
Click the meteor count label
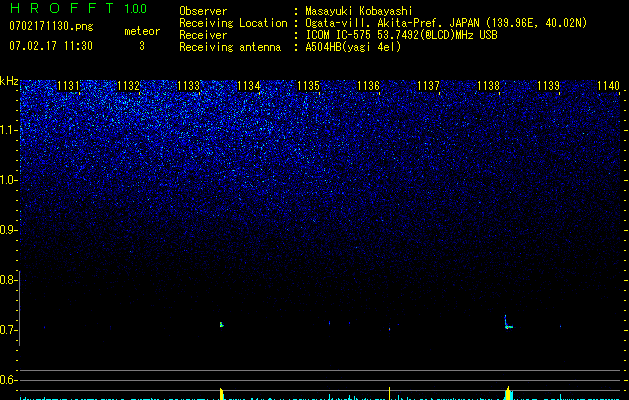click(142, 31)
